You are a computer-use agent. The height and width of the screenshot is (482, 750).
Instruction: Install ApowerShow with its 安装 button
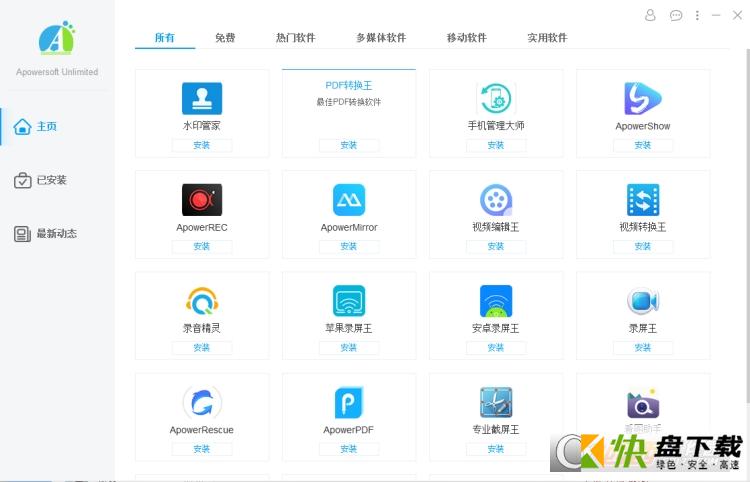(643, 145)
